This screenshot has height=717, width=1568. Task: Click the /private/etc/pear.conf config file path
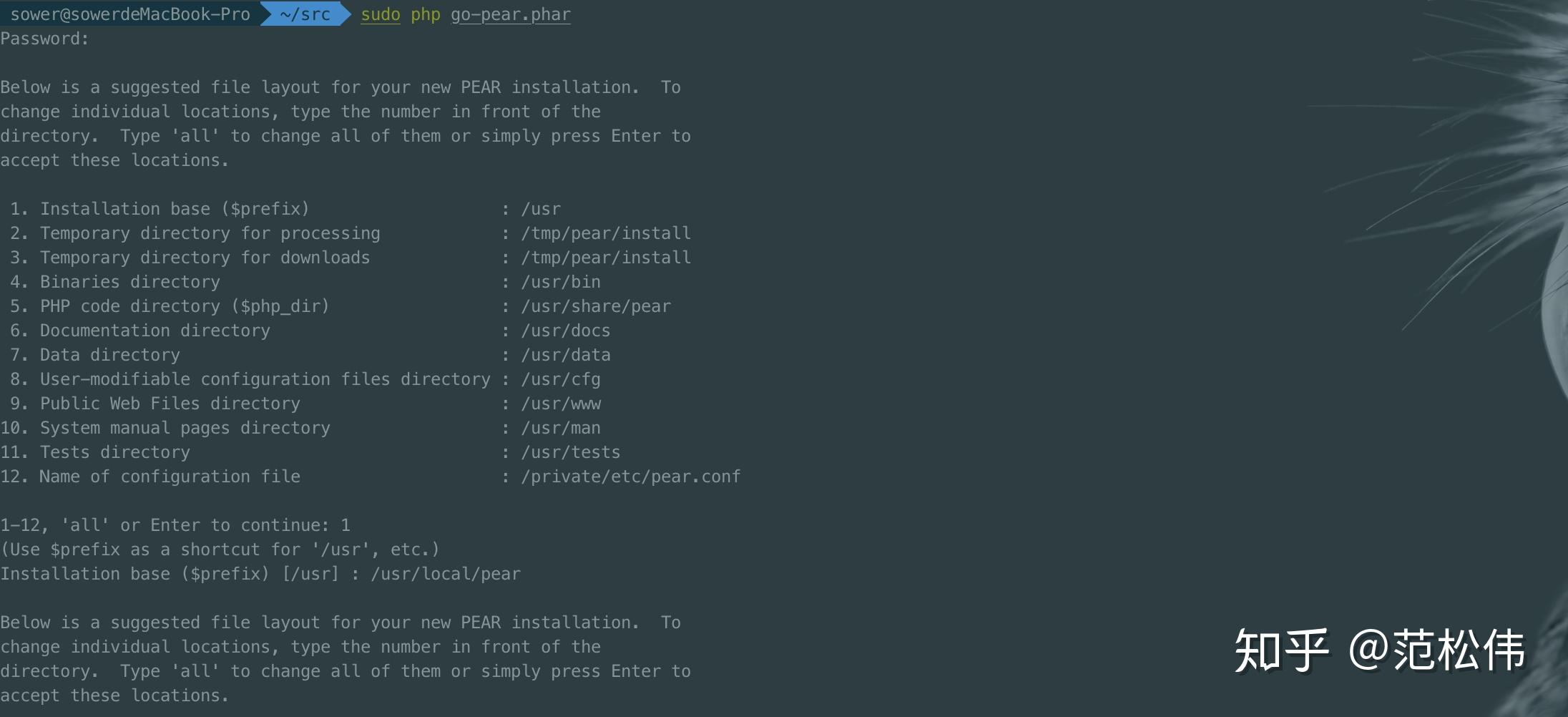631,477
